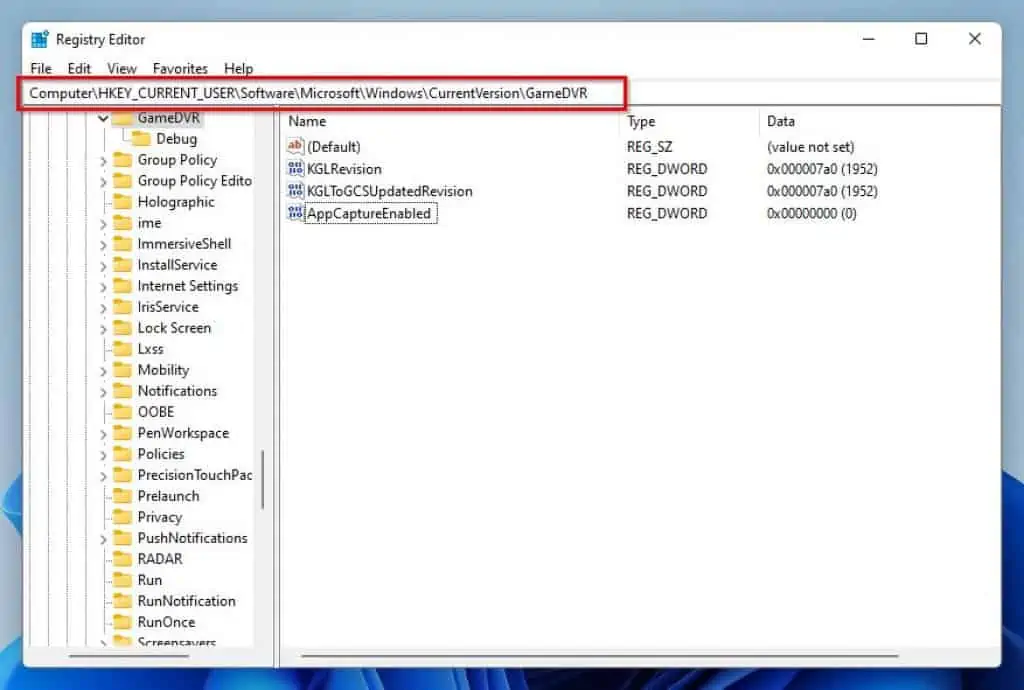Viewport: 1024px width, 690px height.
Task: Select the Debug folder icon in tree
Action: (x=141, y=139)
